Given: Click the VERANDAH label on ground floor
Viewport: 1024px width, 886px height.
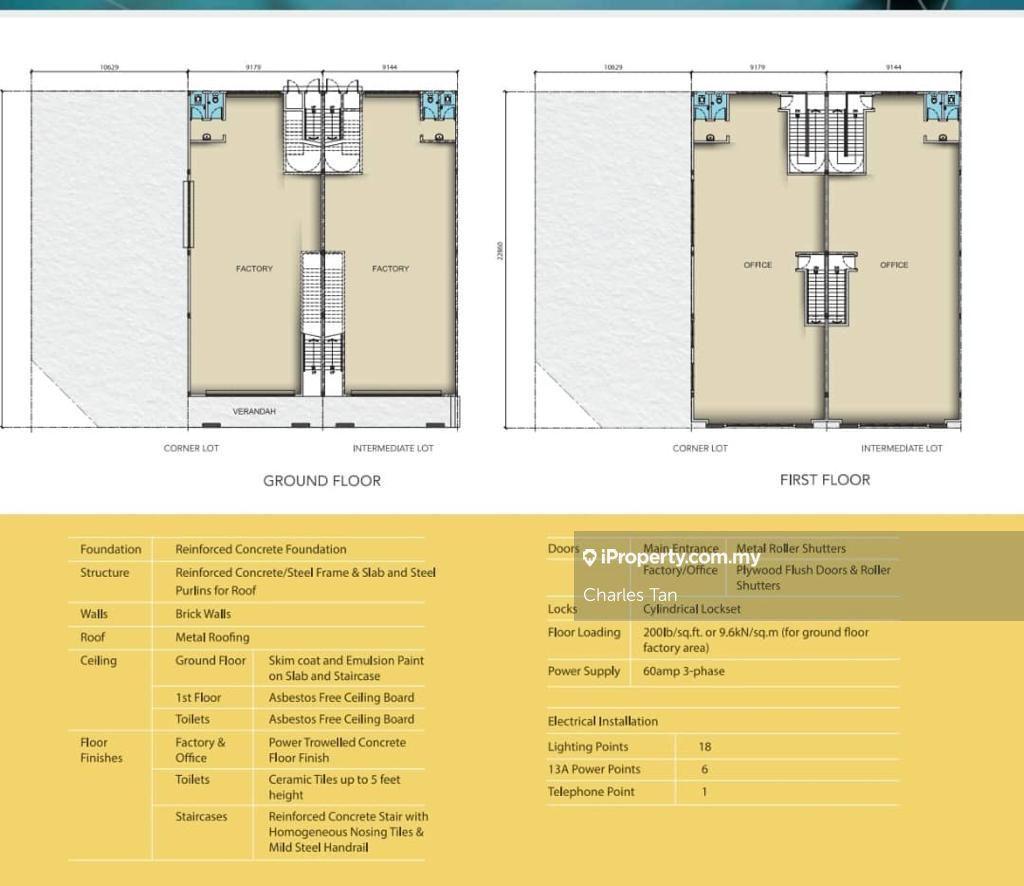Looking at the screenshot, I should pos(254,411).
